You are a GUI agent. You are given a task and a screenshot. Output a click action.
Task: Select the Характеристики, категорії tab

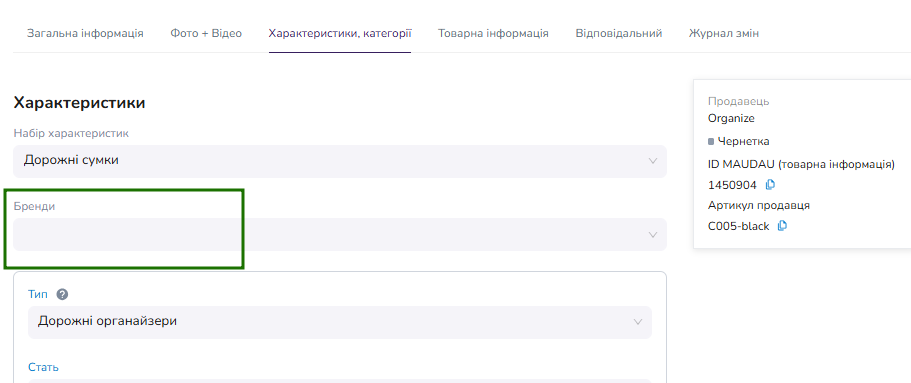(x=340, y=33)
